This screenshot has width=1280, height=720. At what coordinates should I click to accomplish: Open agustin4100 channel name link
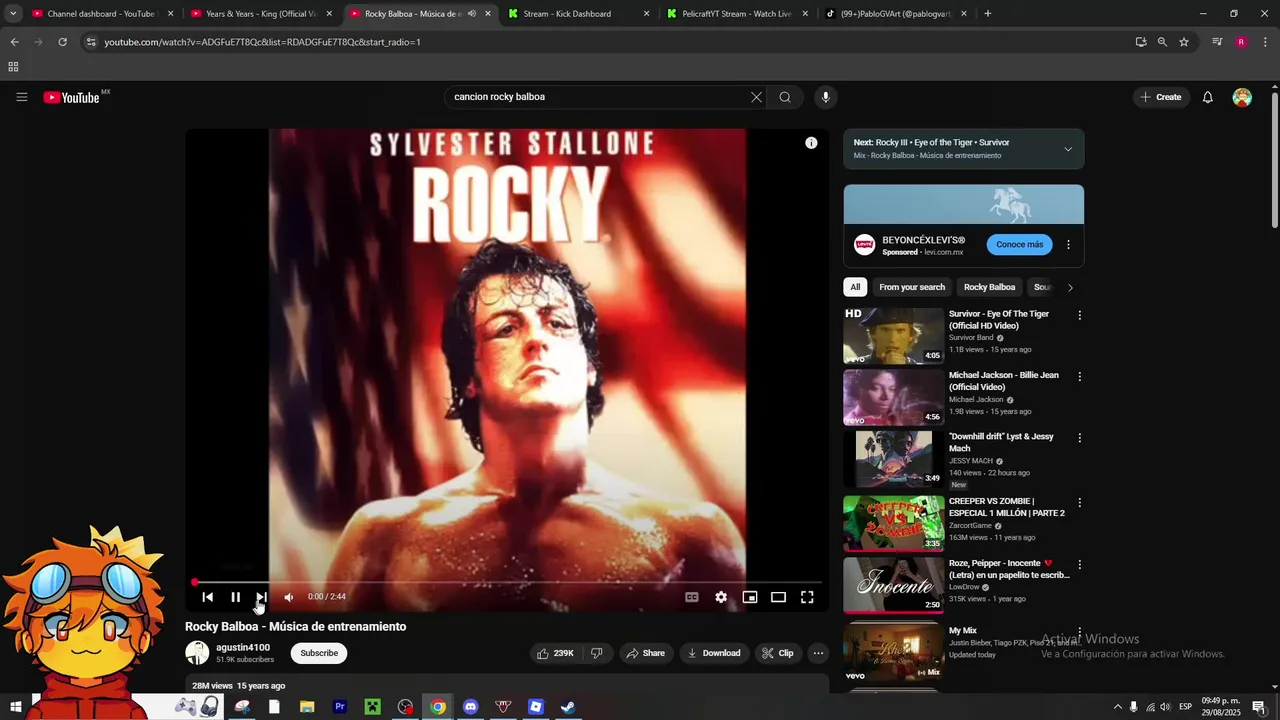click(x=243, y=647)
